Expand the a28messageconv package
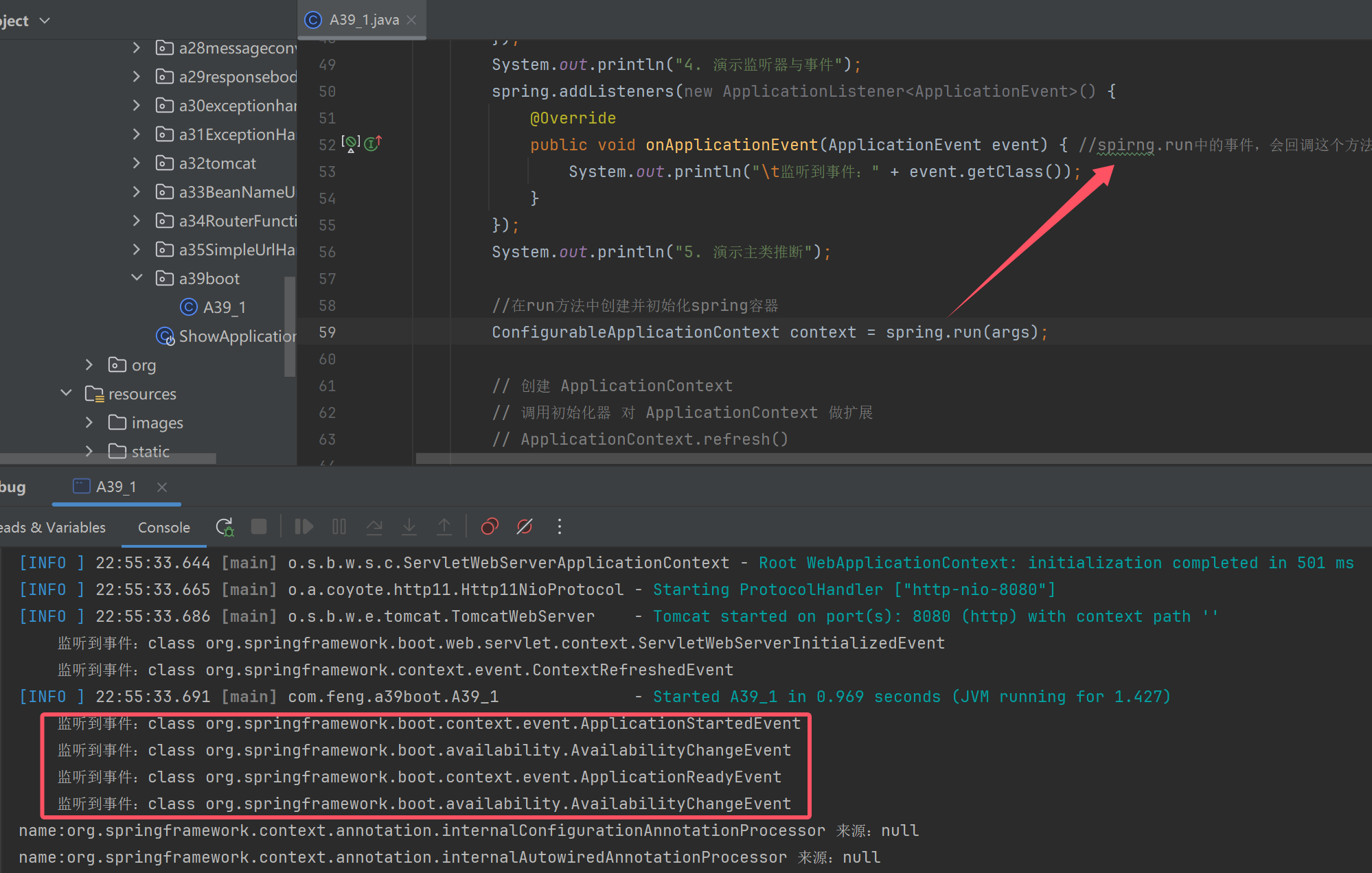Image resolution: width=1372 pixels, height=873 pixels. click(x=136, y=47)
